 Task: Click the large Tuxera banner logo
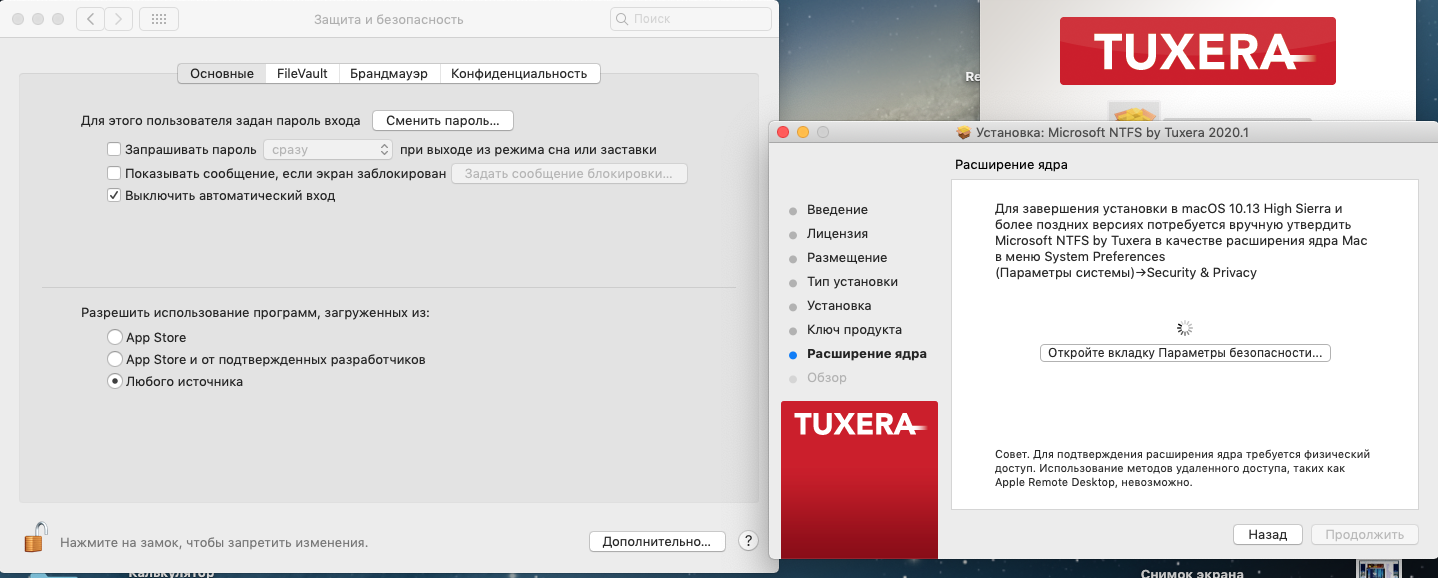coord(1197,51)
